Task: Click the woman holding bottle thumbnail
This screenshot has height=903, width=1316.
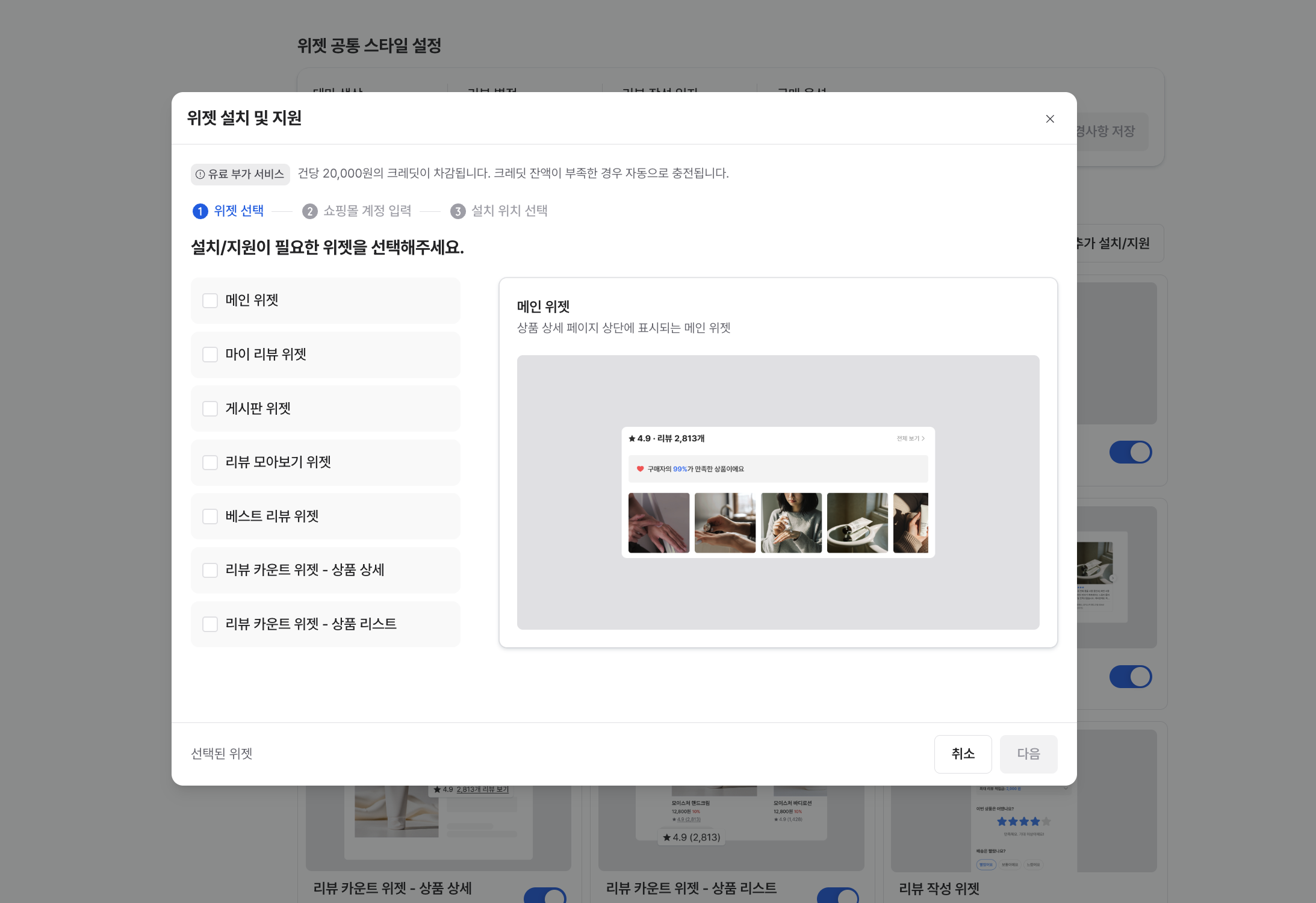Action: tap(791, 523)
